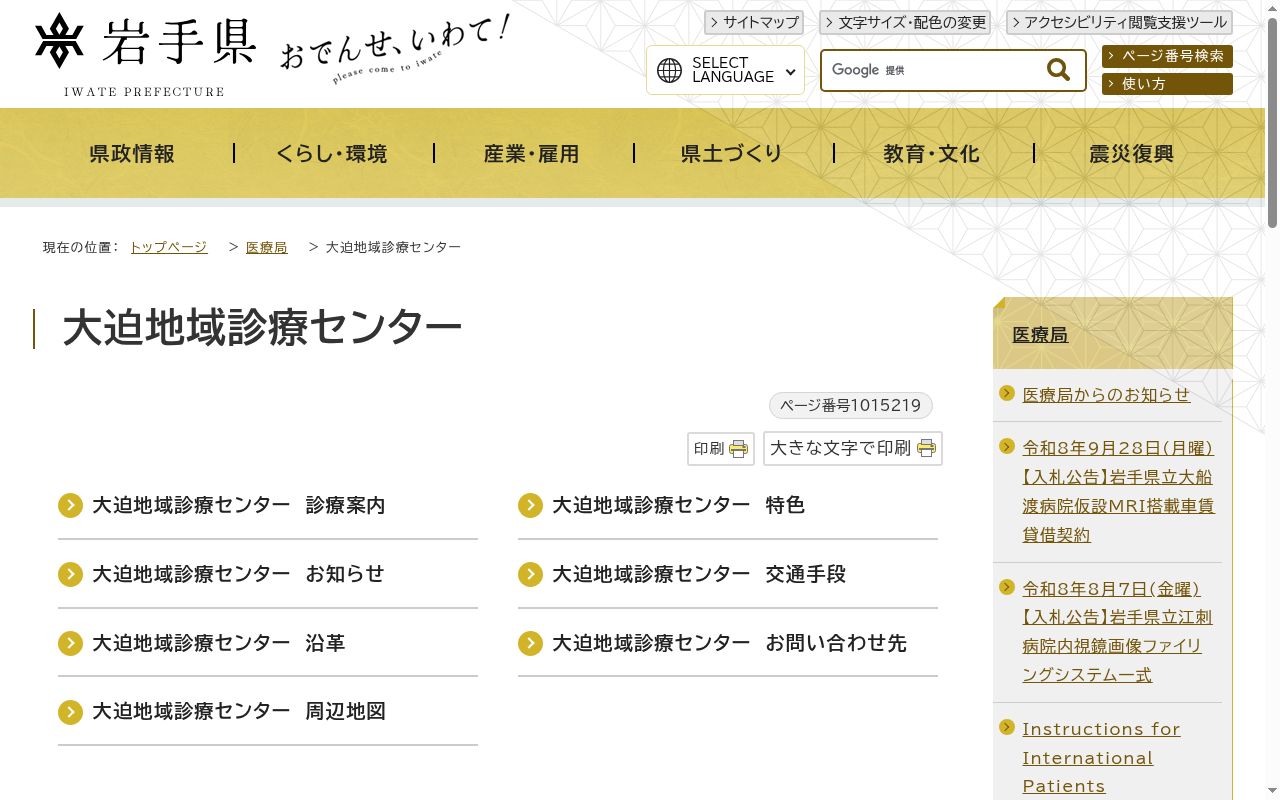This screenshot has width=1280, height=800.
Task: Click yellow arrow bullet beside 沿革
Action: coord(70,643)
